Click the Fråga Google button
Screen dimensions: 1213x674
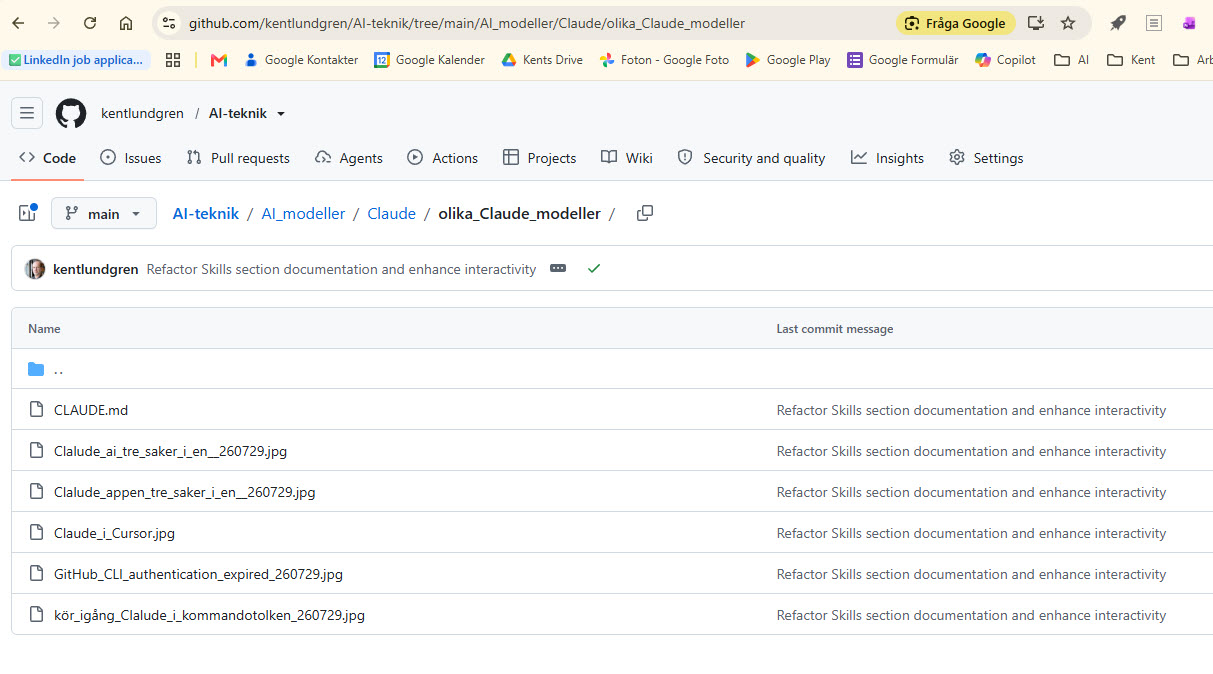pyautogui.click(x=956, y=23)
